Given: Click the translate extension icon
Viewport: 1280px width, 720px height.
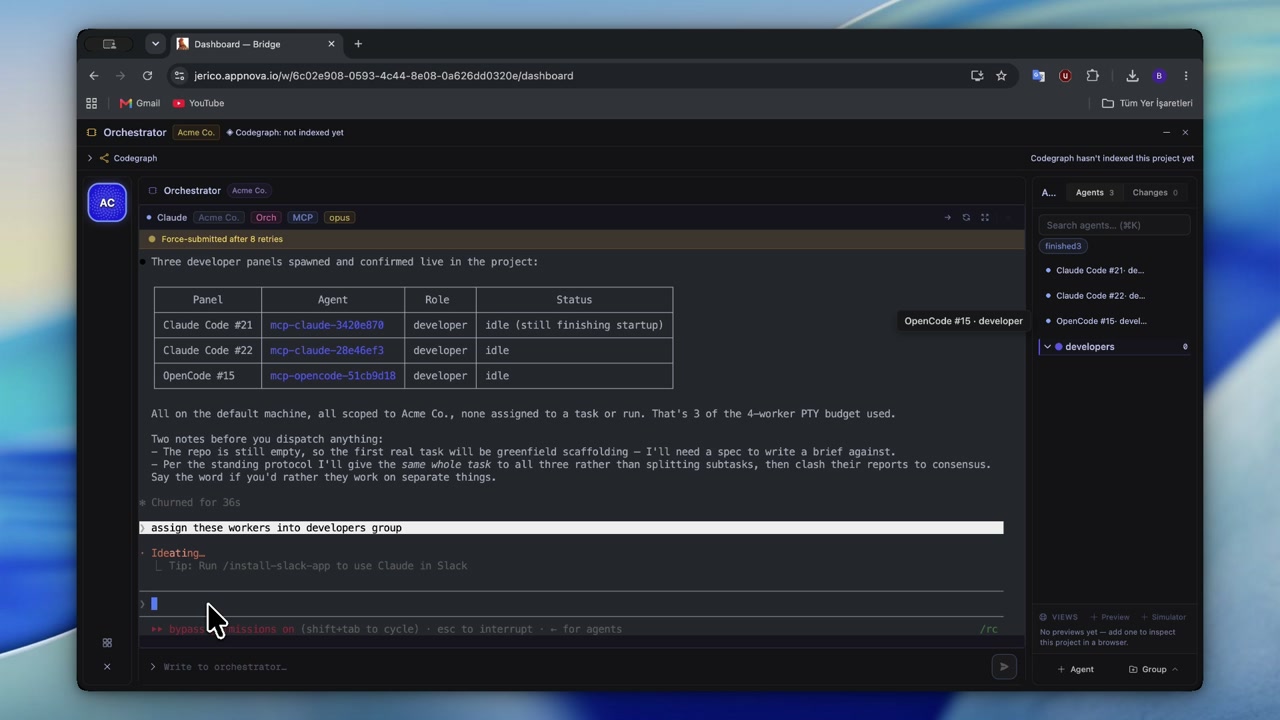Looking at the screenshot, I should click(1038, 76).
